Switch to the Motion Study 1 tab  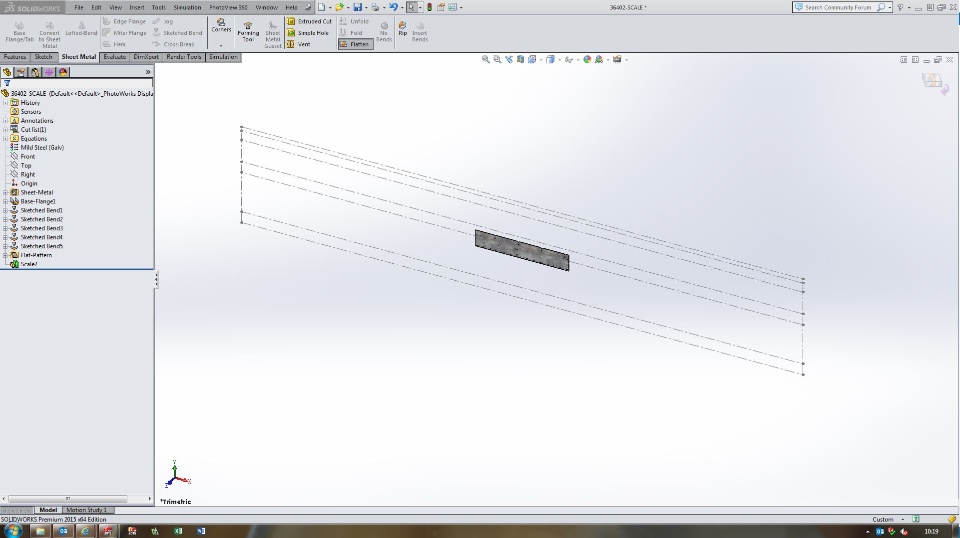[86, 510]
